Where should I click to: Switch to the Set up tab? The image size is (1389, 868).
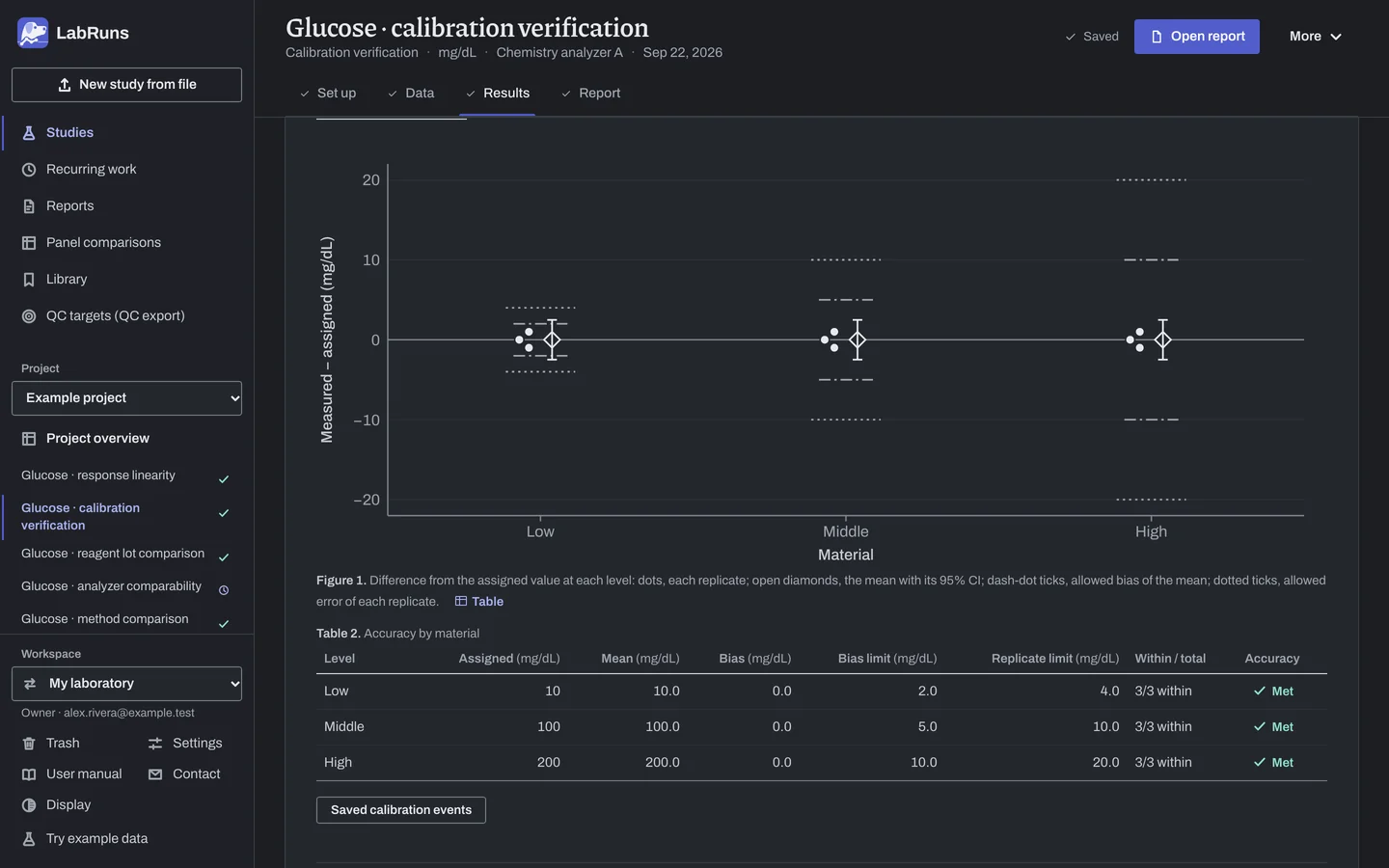coord(328,94)
